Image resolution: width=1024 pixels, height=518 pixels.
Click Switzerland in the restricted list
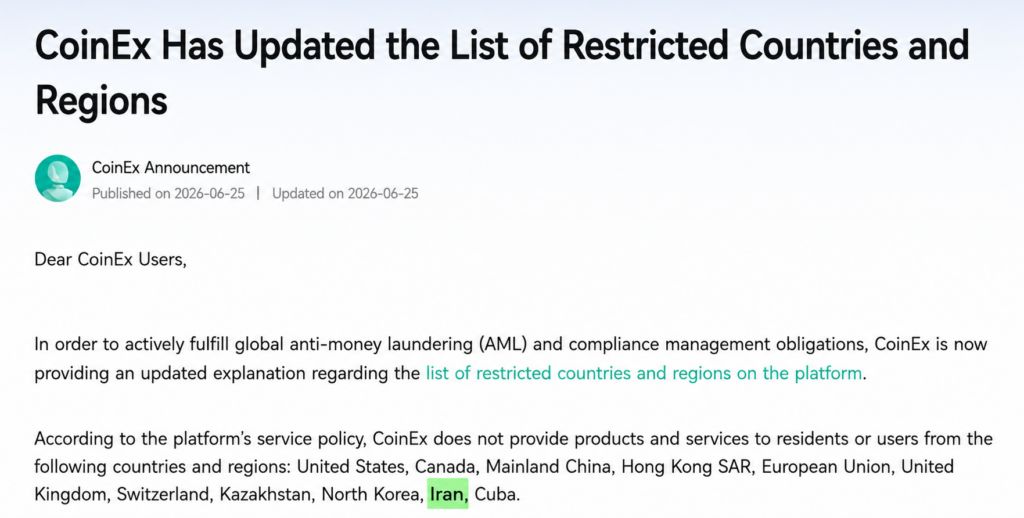coord(163,494)
